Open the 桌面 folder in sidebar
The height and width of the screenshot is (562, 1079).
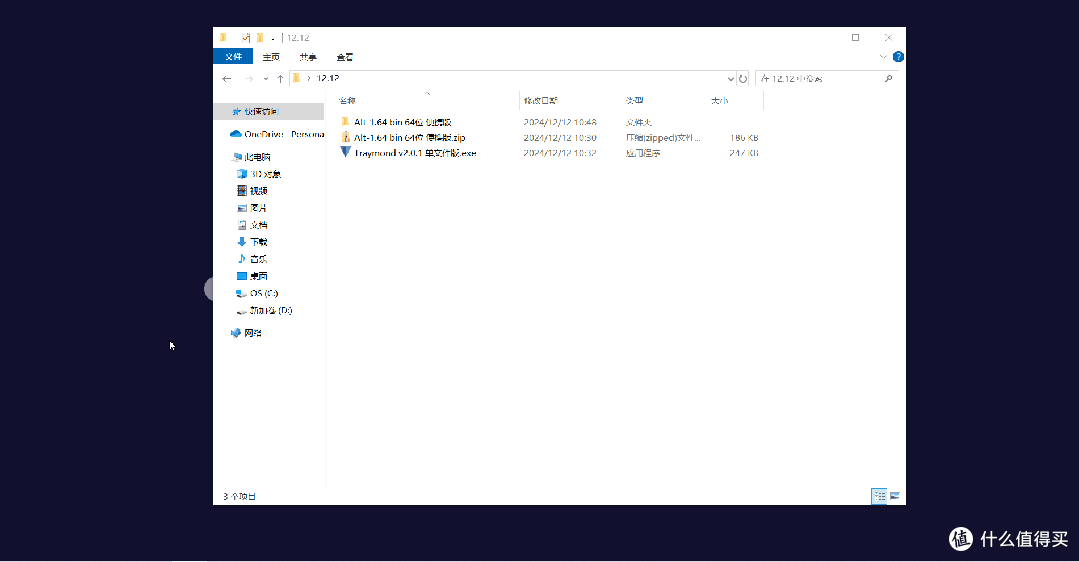tap(252, 276)
